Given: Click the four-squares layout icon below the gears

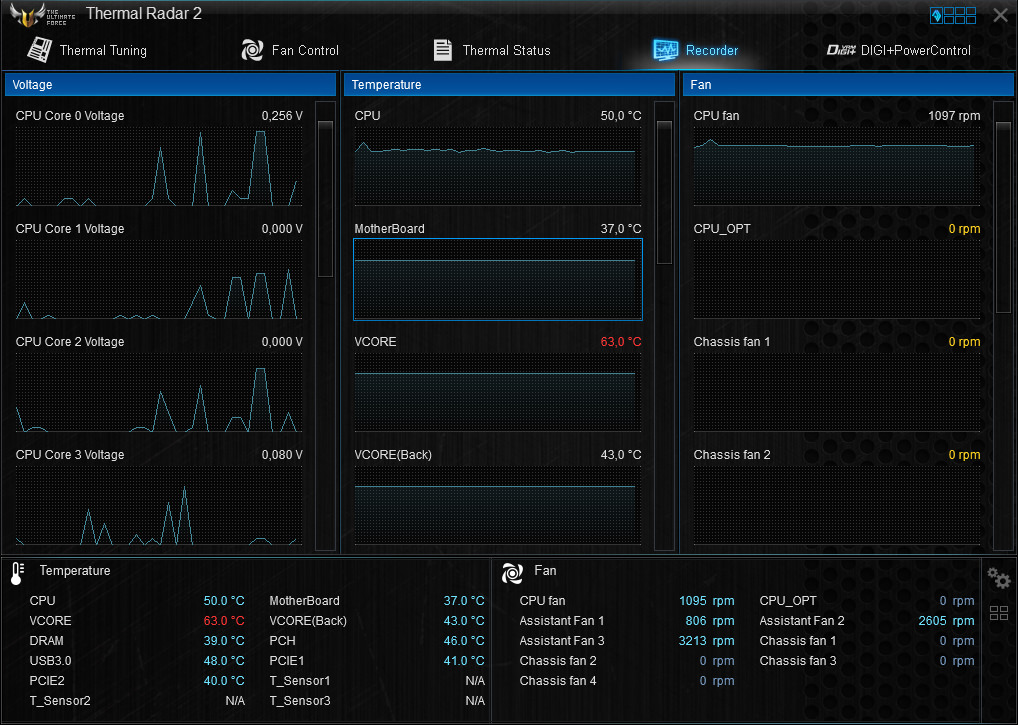Looking at the screenshot, I should pyautogui.click(x=999, y=613).
